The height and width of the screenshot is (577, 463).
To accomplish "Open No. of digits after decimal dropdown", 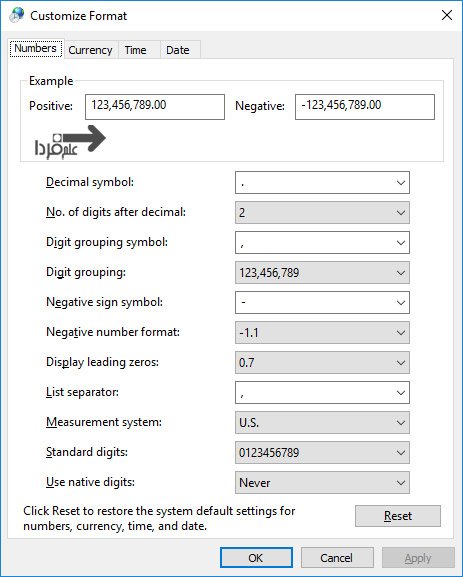I will pyautogui.click(x=322, y=212).
